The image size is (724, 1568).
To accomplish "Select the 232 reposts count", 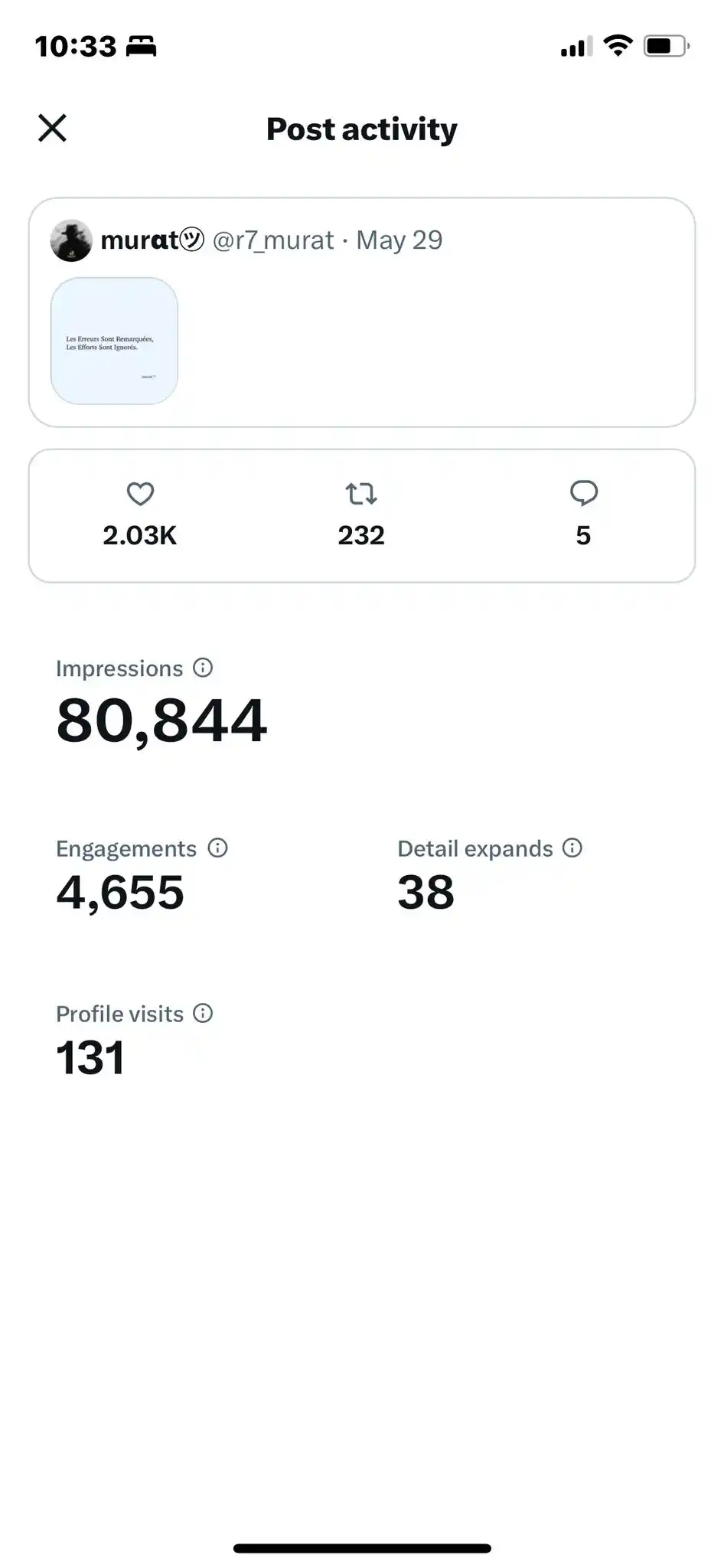I will pos(361,535).
